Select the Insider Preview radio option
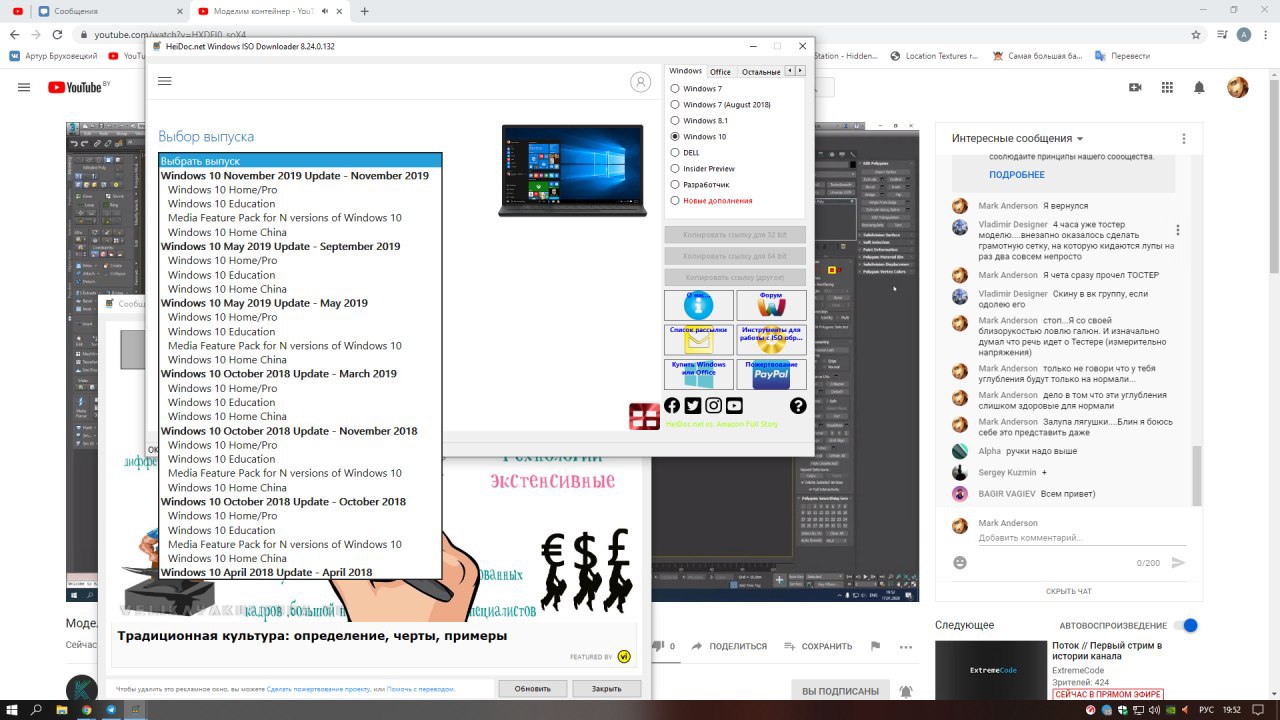The width and height of the screenshot is (1280, 720). click(675, 169)
